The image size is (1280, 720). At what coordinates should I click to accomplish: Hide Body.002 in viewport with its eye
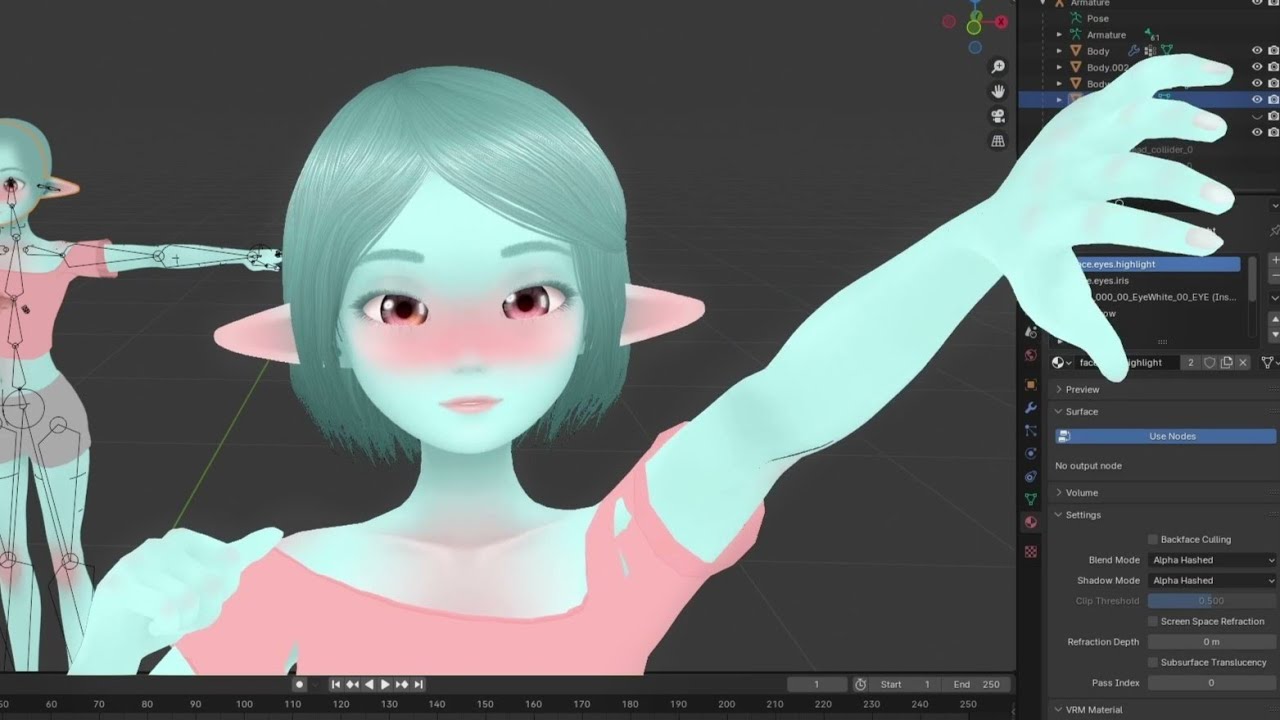[1257, 67]
